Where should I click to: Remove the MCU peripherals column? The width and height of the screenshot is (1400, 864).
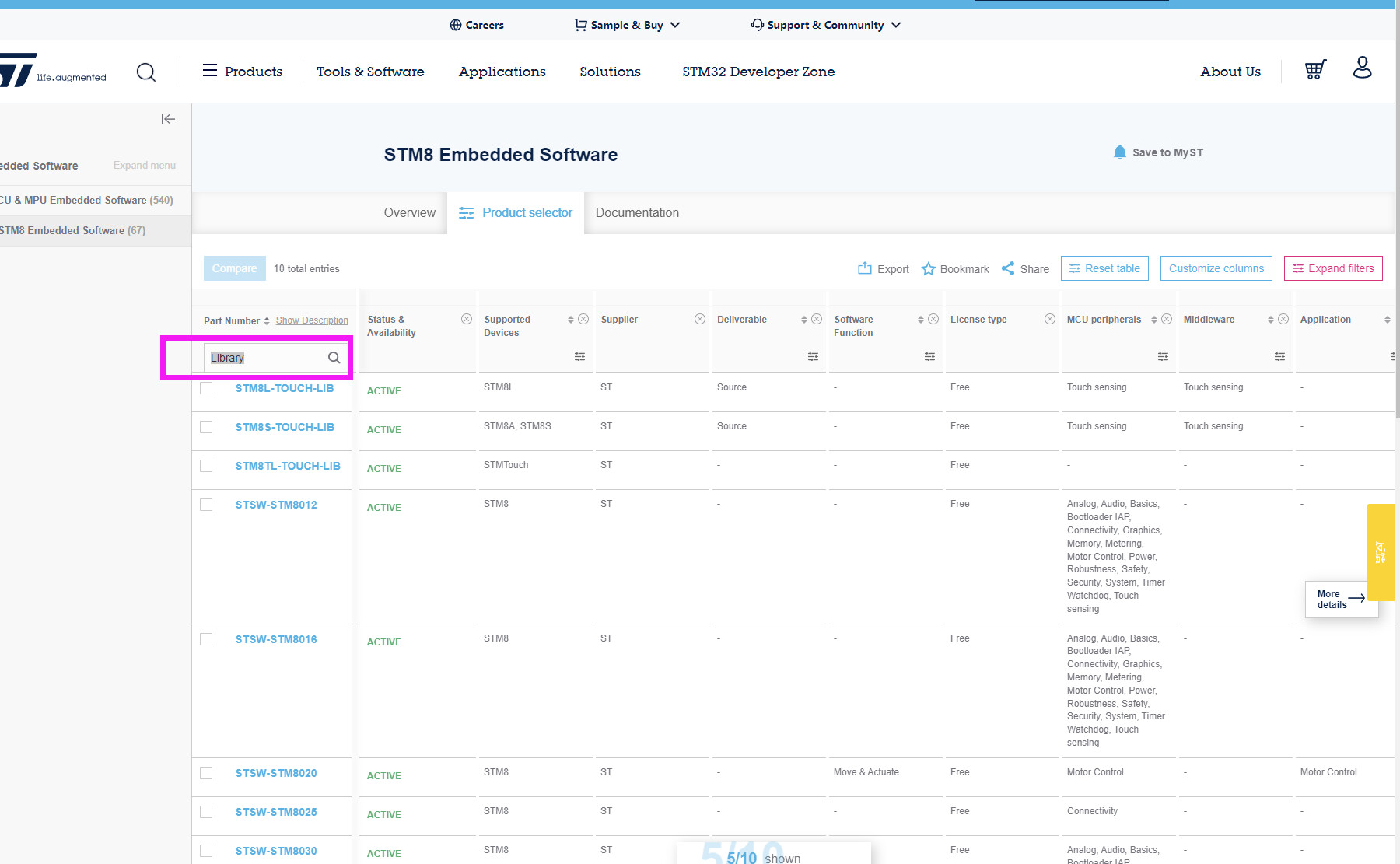click(1167, 319)
